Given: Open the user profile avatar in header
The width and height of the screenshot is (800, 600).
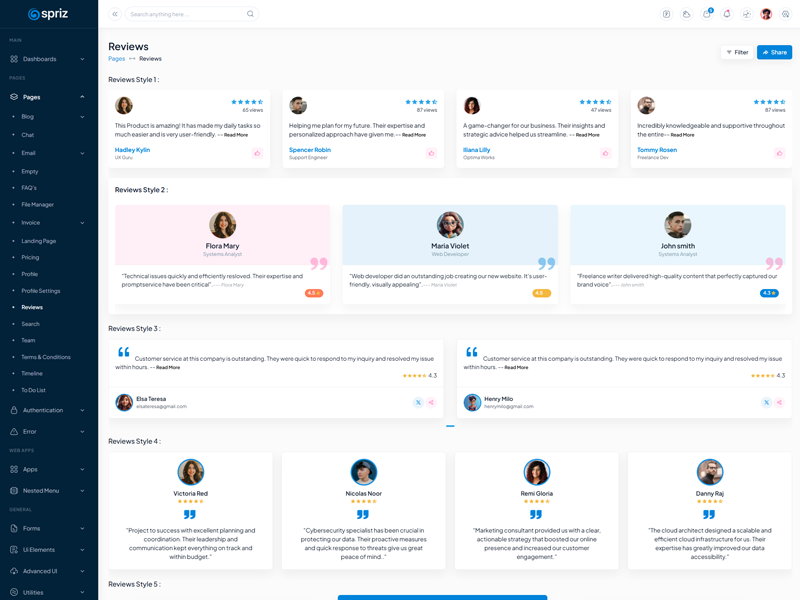Looking at the screenshot, I should [x=766, y=14].
